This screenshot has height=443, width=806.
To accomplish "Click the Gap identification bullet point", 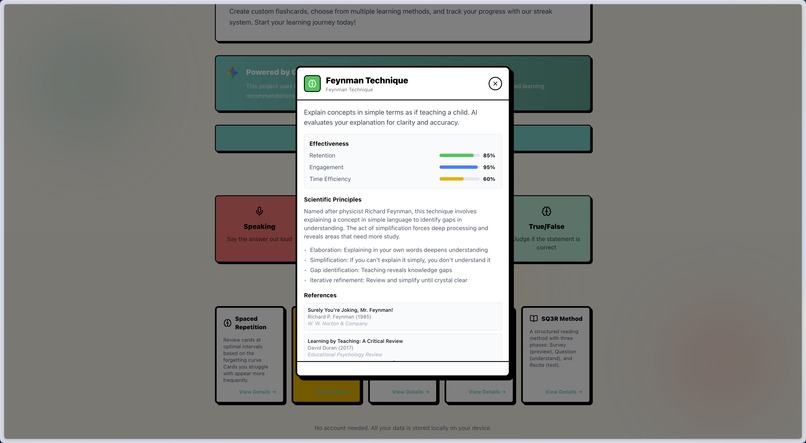I will [381, 270].
